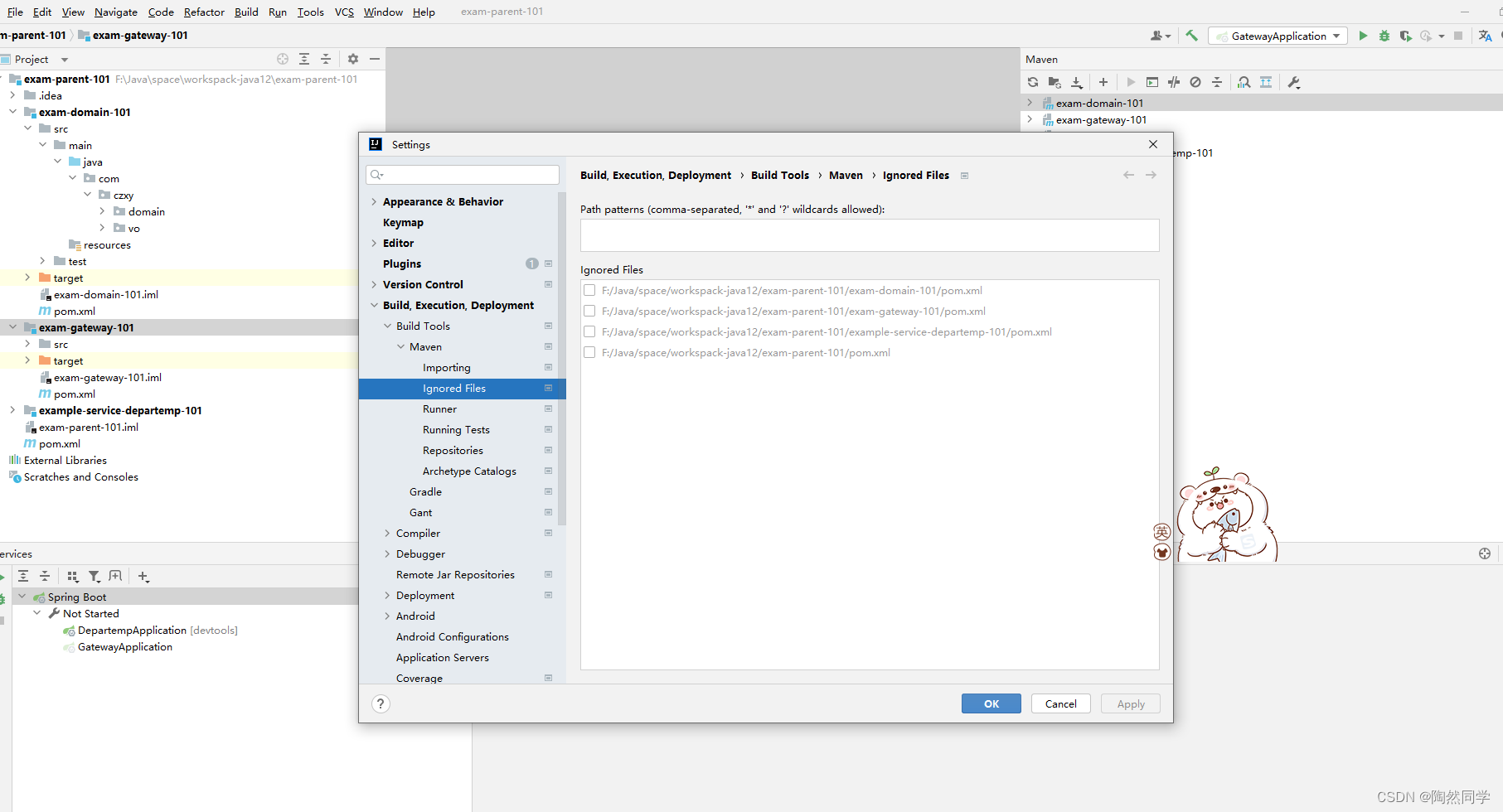Viewport: 1503px width, 812px height.
Task: Click Run with coverage icon
Action: tap(1406, 36)
